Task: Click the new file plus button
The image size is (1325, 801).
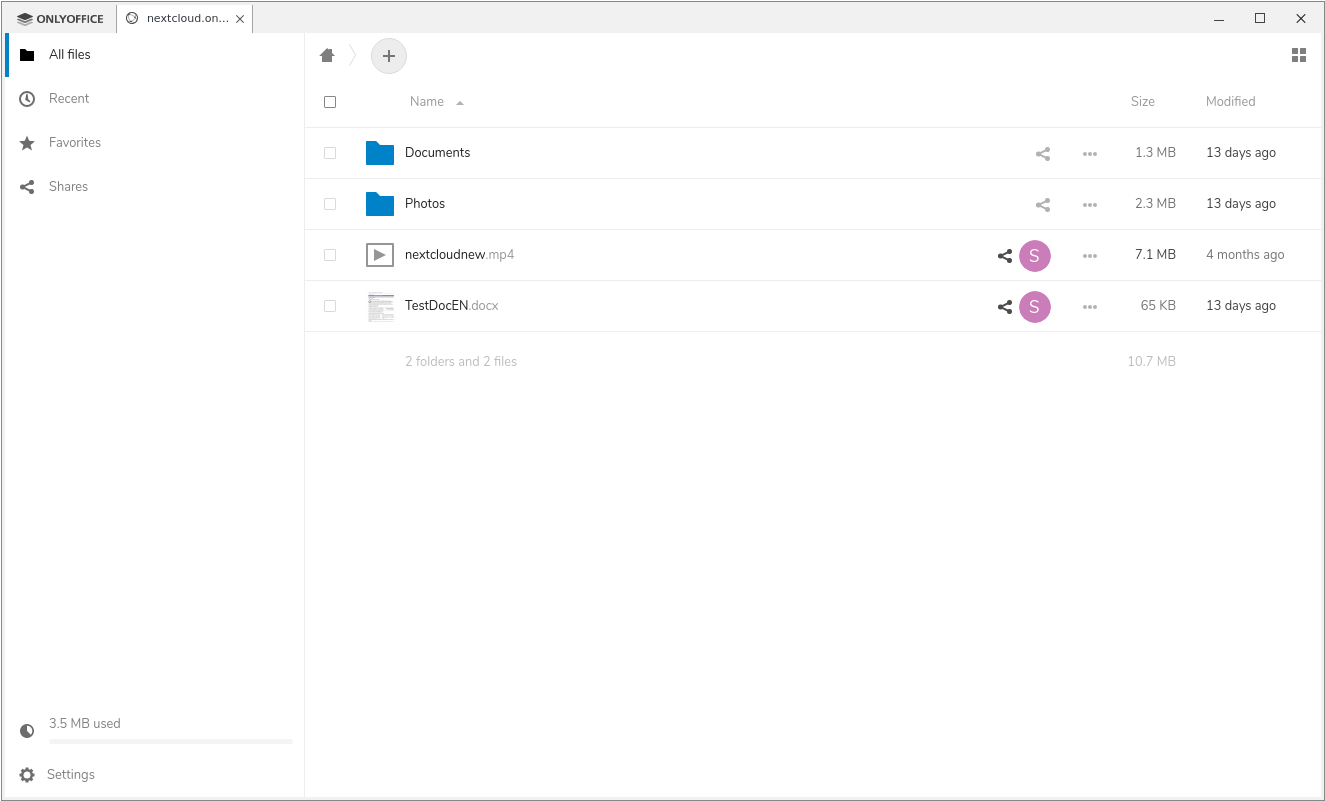Action: pos(389,55)
